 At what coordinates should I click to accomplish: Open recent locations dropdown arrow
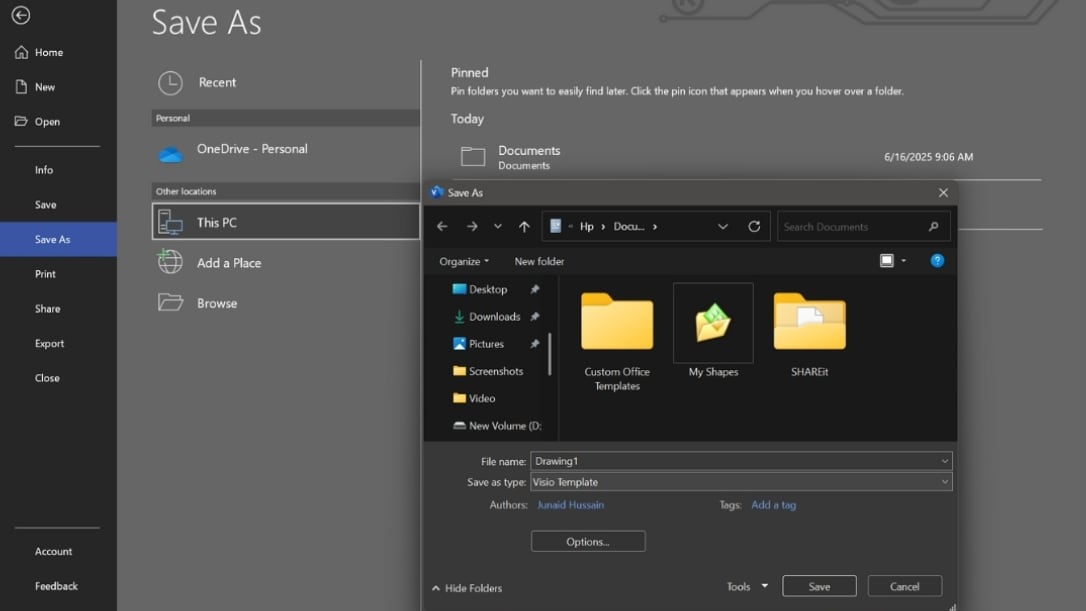497,227
